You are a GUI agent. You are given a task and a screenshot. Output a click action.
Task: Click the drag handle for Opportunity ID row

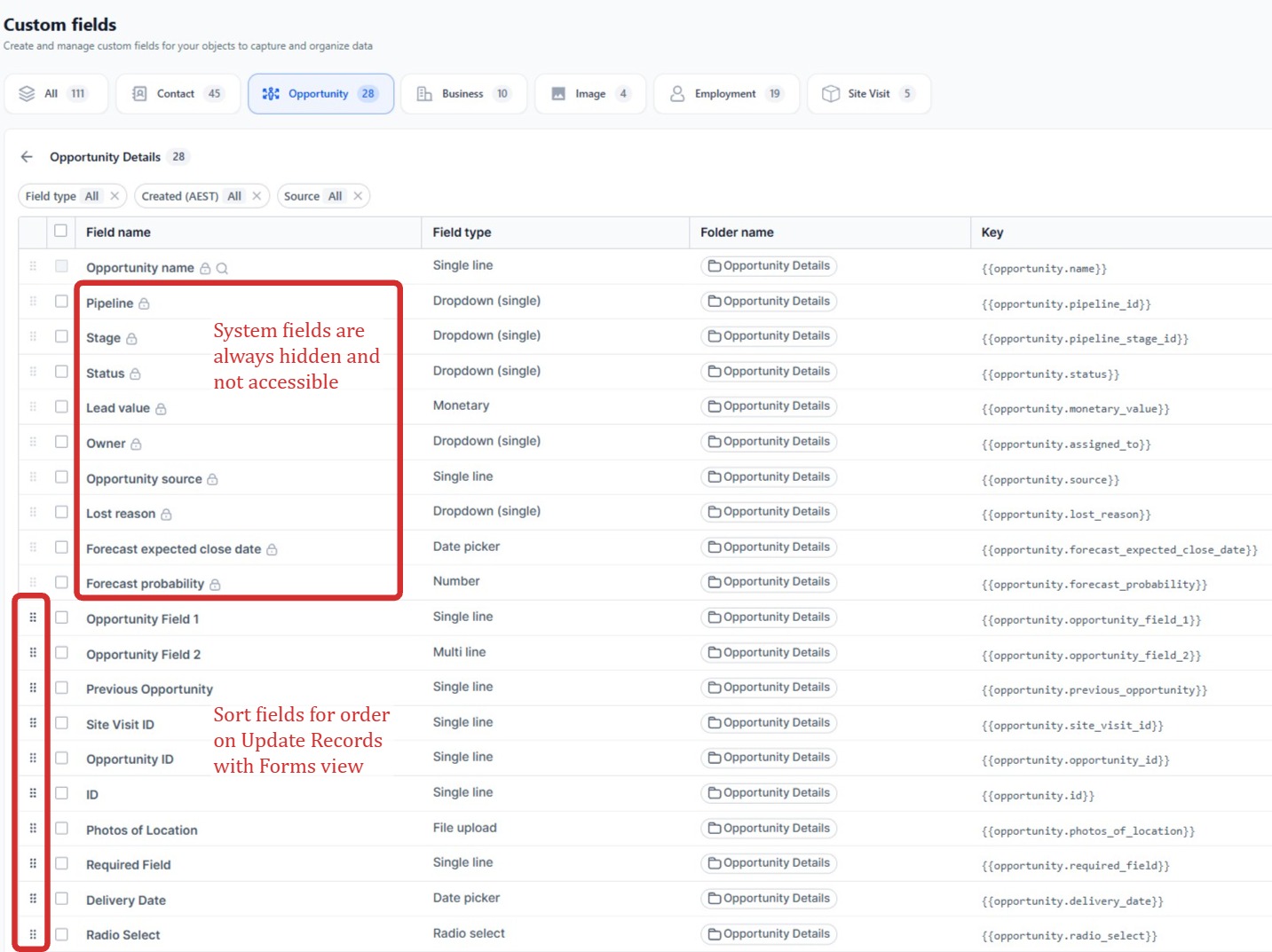tap(33, 758)
